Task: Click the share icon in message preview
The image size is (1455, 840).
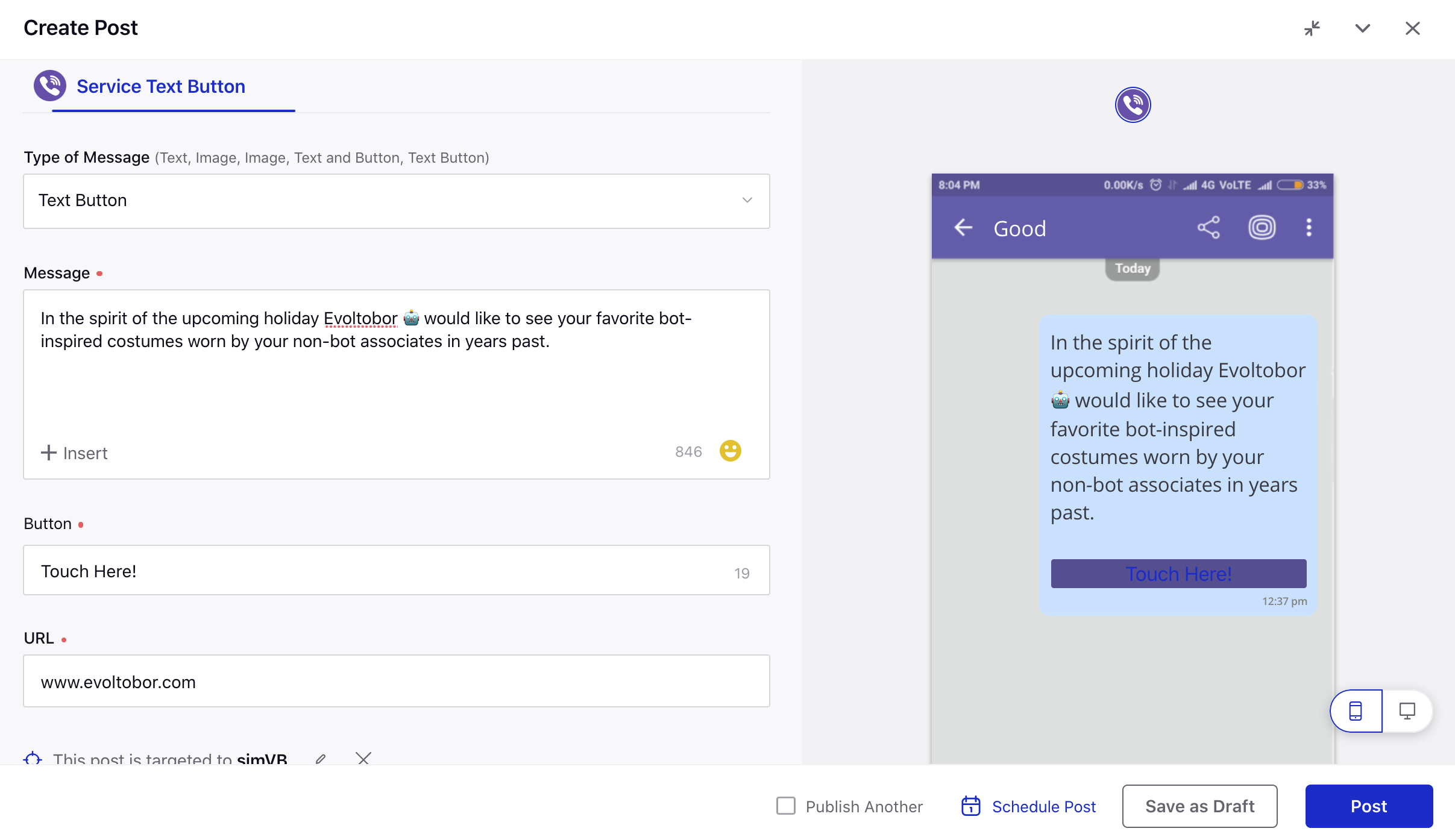Action: point(1209,228)
